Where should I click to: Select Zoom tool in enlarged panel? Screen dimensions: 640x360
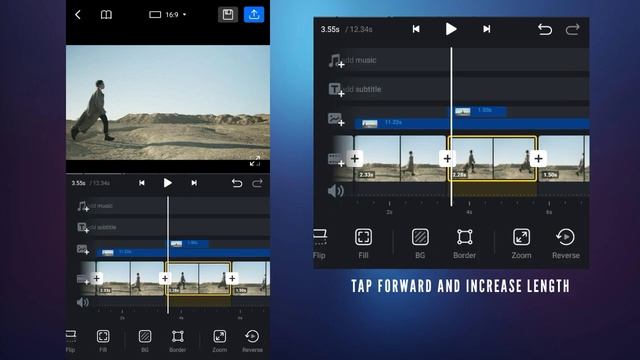(521, 244)
